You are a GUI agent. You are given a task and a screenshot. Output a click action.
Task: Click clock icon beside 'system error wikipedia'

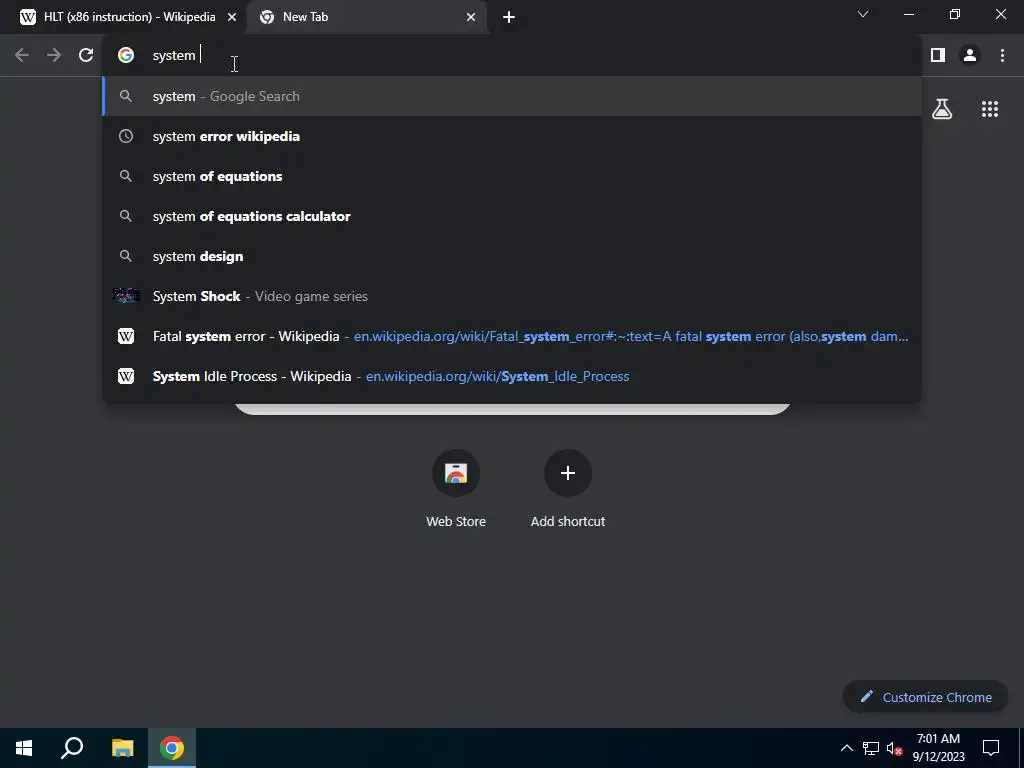tap(126, 136)
